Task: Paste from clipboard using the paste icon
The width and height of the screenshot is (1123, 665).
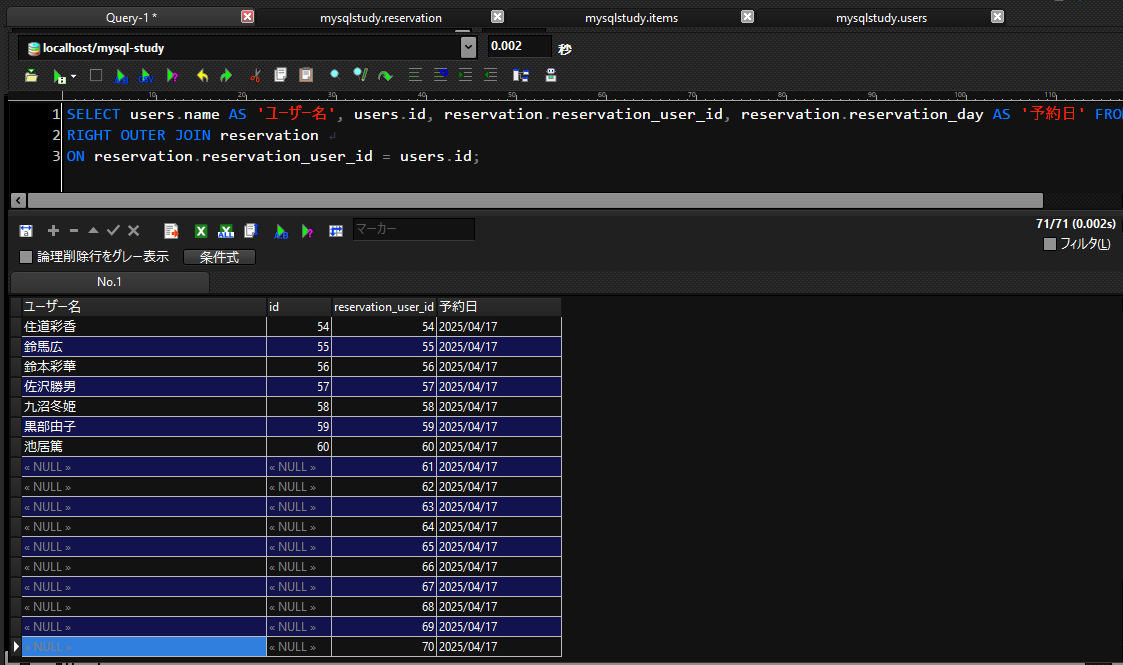Action: tap(305, 75)
